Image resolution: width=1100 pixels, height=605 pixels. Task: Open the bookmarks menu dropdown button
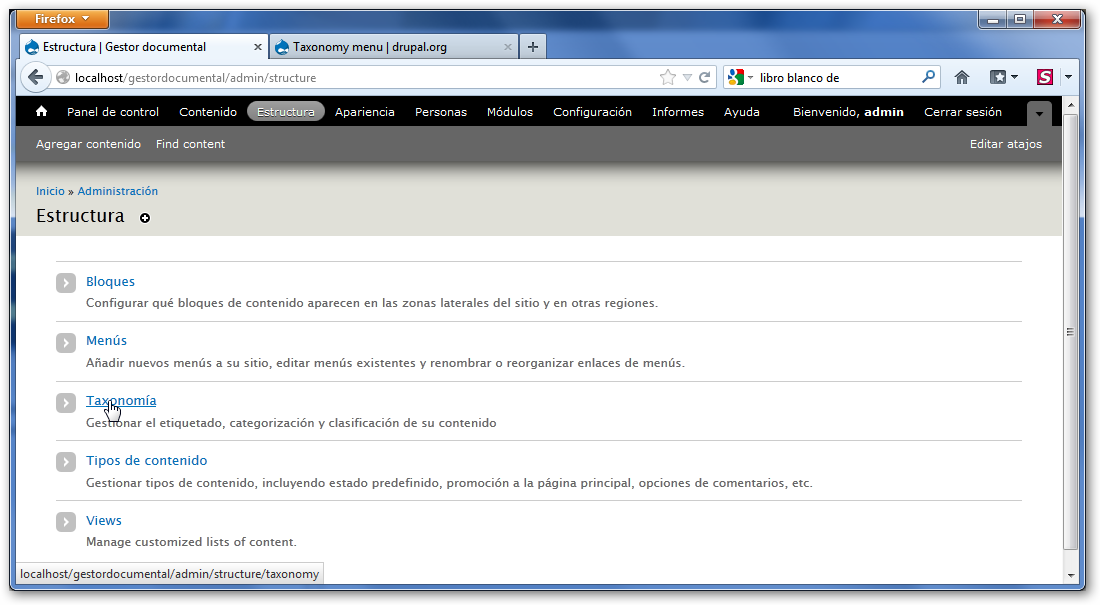(1003, 77)
